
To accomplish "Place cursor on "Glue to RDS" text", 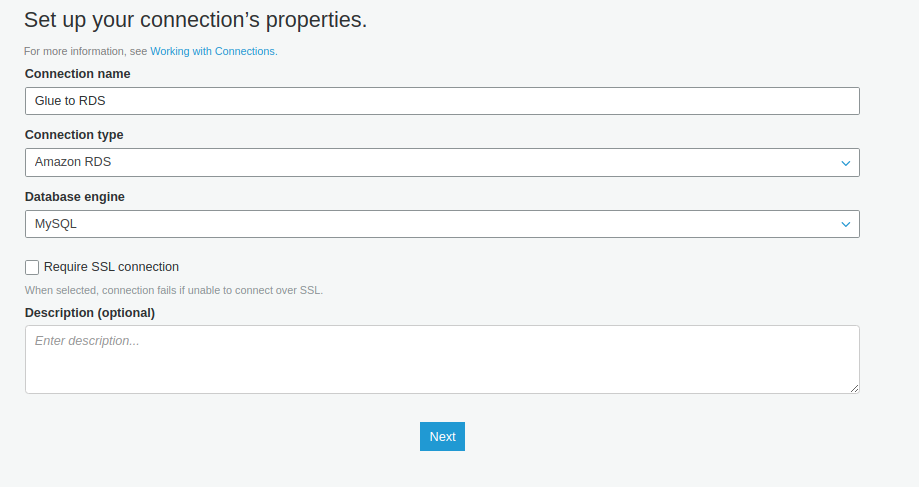I will tap(70, 101).
